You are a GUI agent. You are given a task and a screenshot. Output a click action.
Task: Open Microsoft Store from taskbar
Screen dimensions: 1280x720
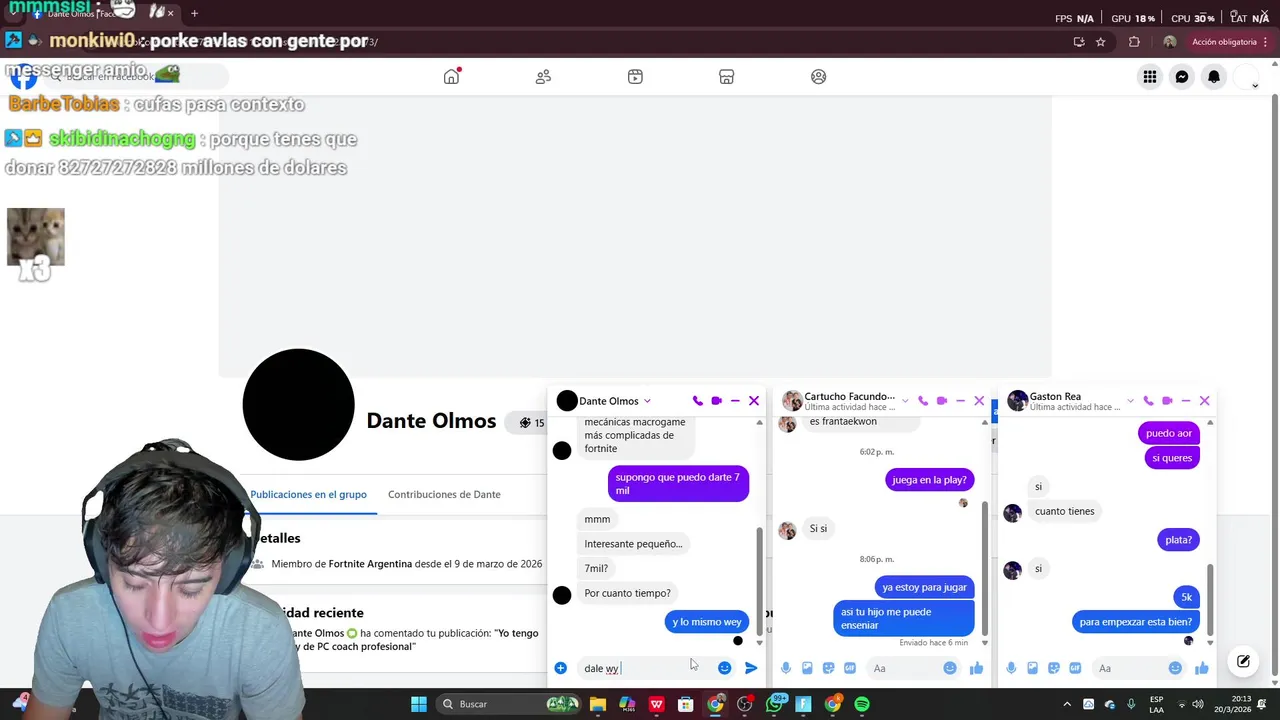(x=686, y=704)
